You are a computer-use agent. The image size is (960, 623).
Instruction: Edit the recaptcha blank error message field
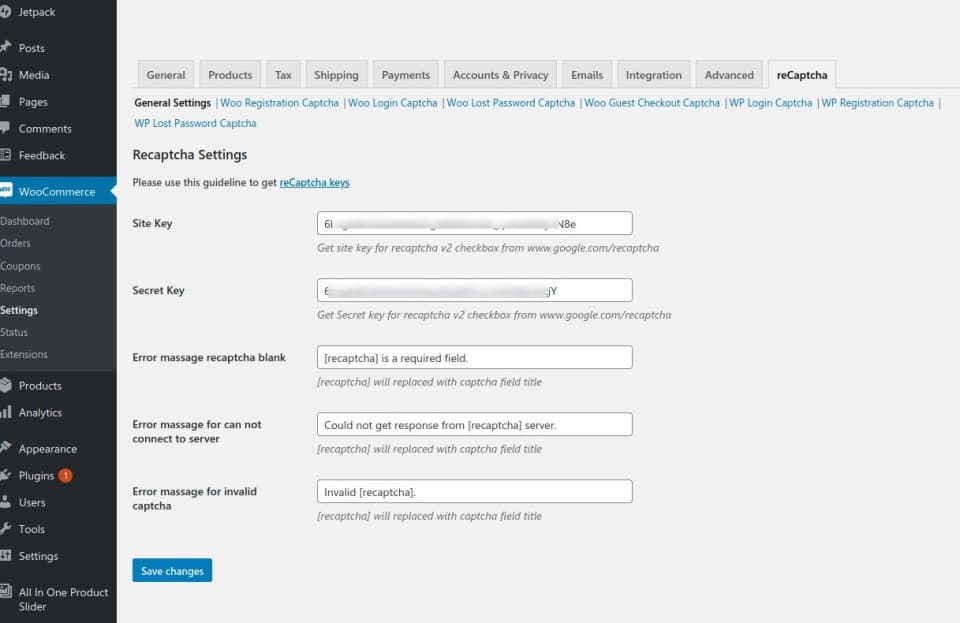click(x=474, y=357)
